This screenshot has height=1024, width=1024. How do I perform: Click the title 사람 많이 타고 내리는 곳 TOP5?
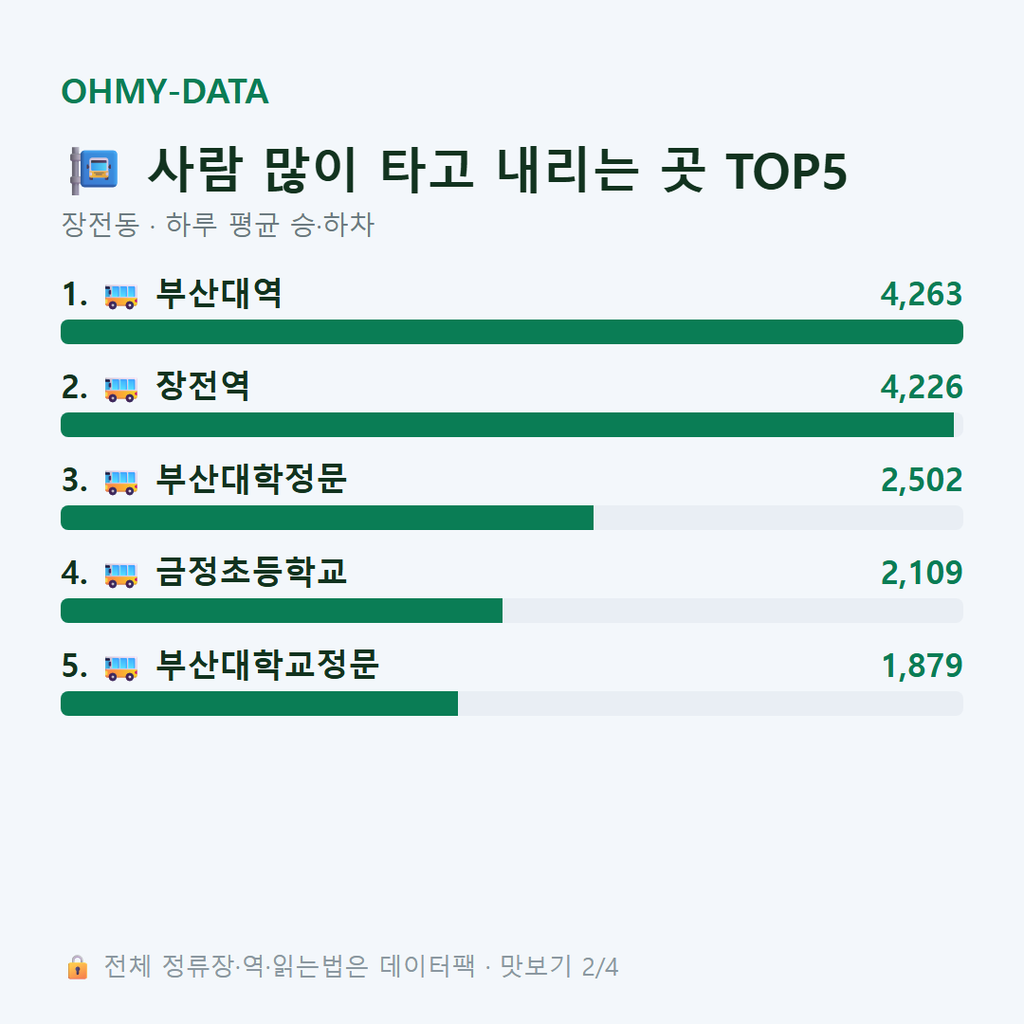[498, 170]
